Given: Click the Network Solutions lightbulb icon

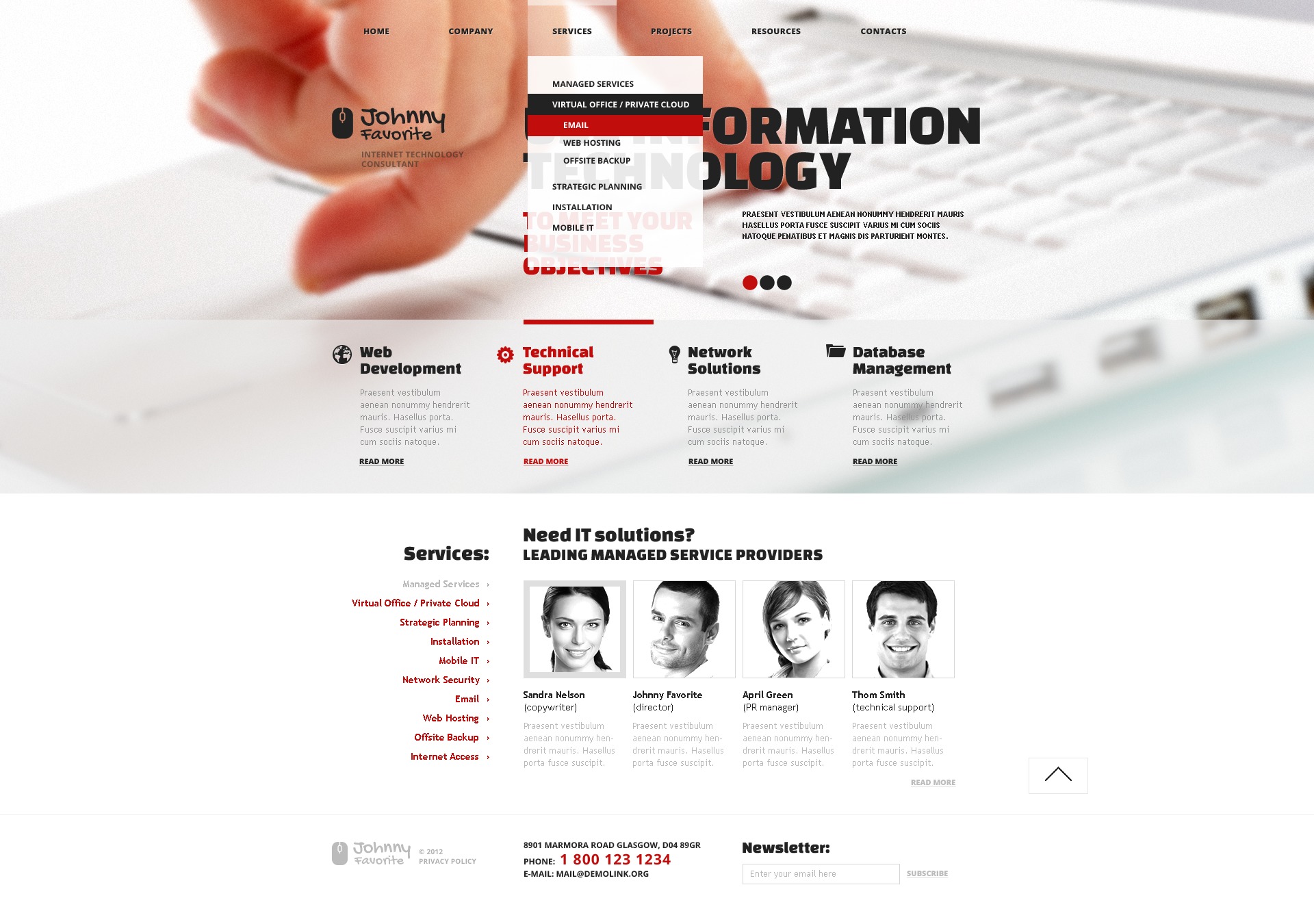Looking at the screenshot, I should 669,355.
